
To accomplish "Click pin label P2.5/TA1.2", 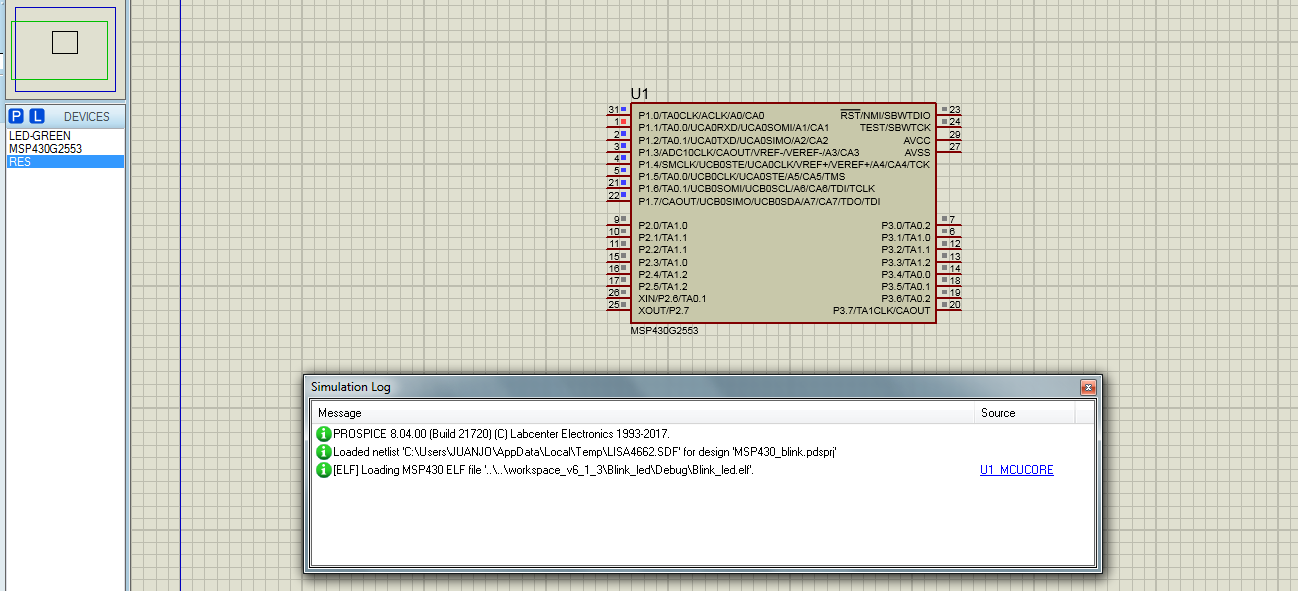I will point(663,287).
